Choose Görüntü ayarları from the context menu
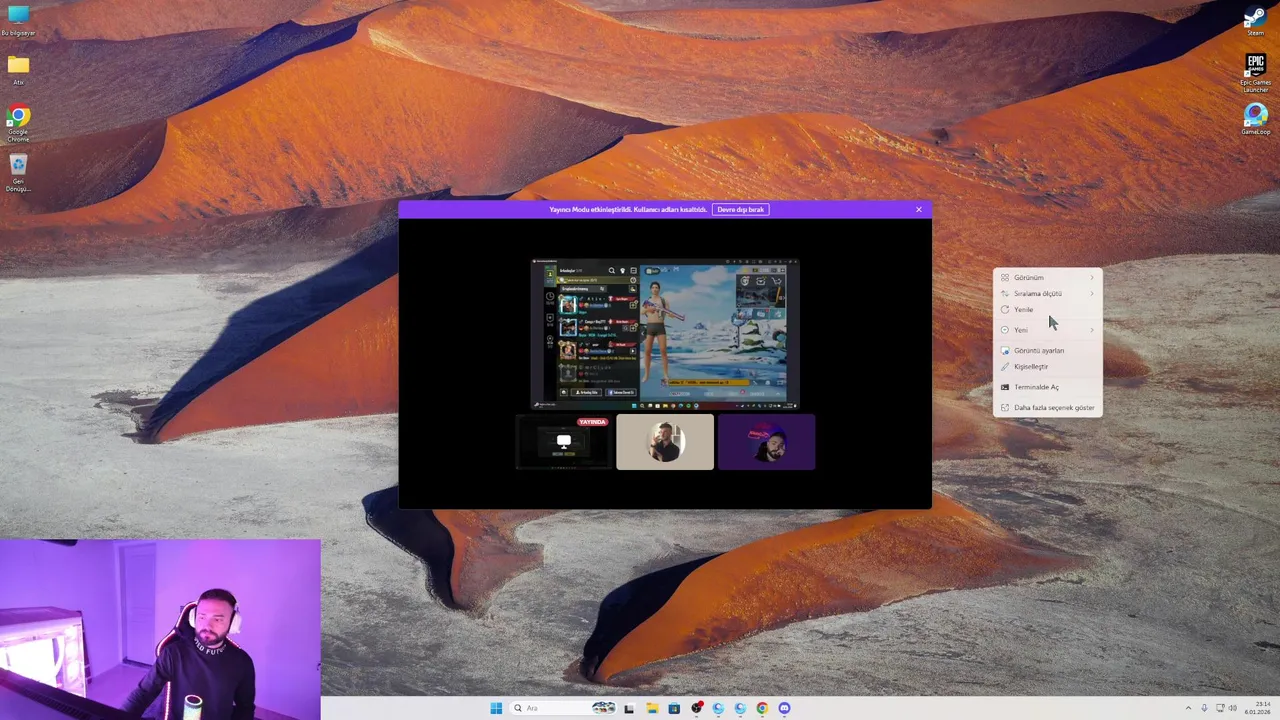Screen dimensions: 1280x720 click(x=1048, y=350)
